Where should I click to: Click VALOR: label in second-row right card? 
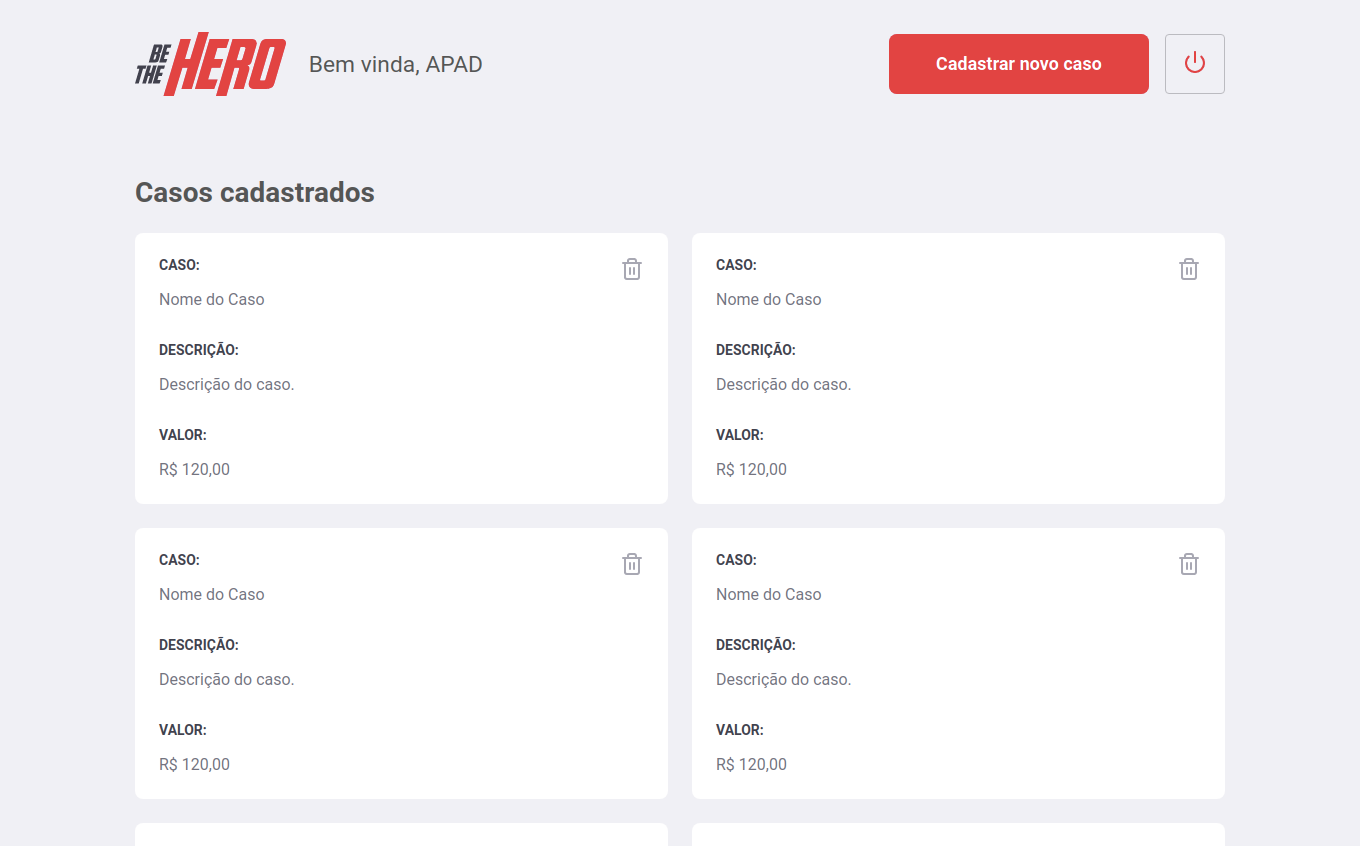[740, 730]
